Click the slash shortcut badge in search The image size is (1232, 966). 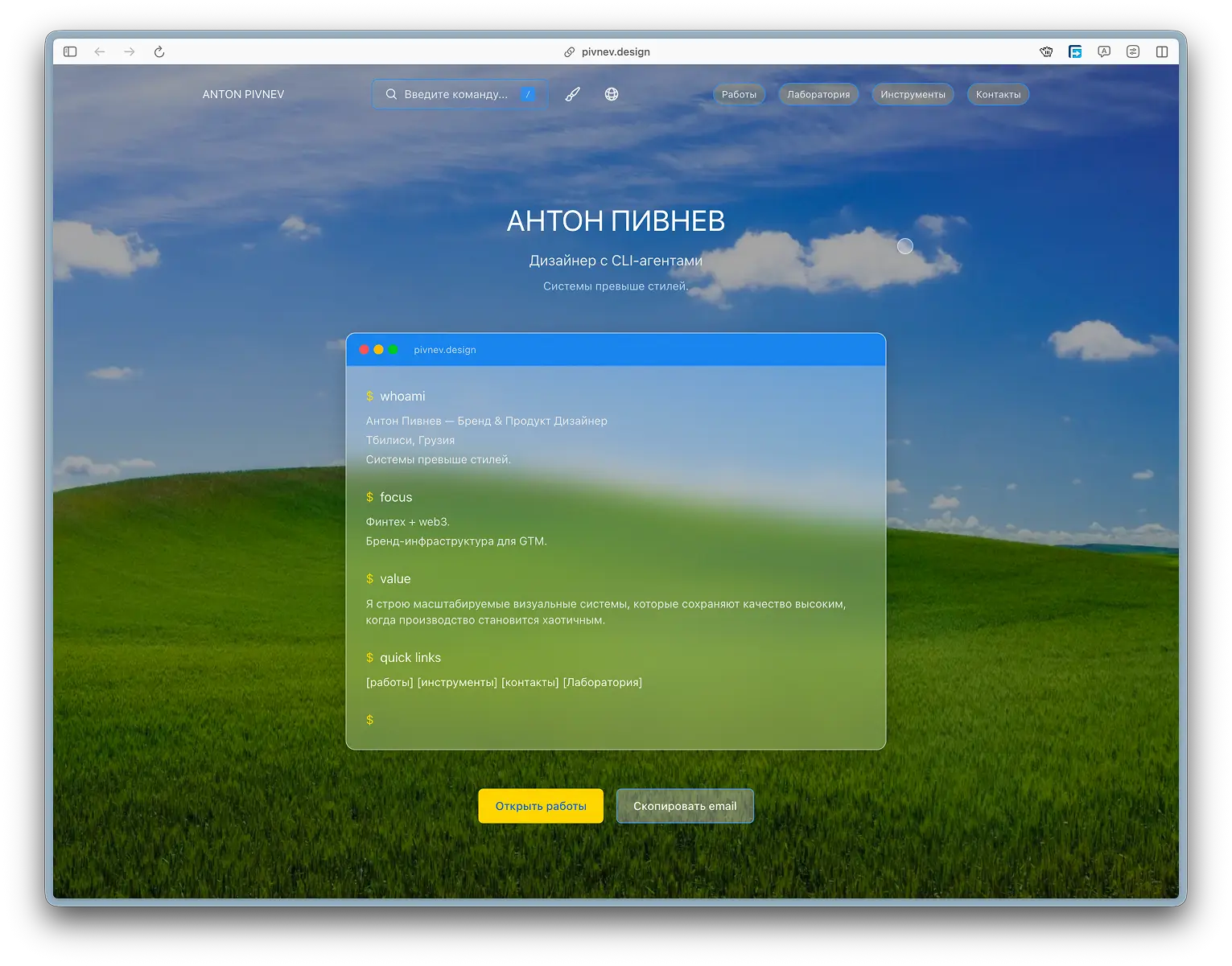(528, 94)
